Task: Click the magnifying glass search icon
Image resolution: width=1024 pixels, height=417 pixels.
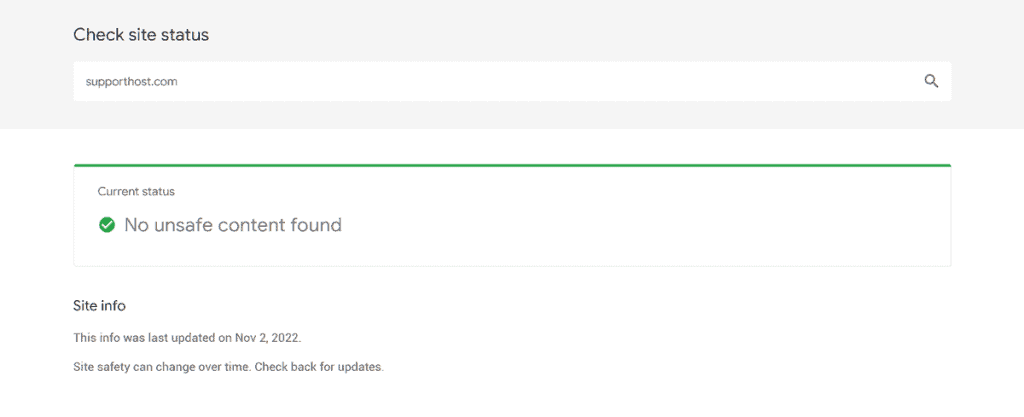Action: tap(931, 82)
